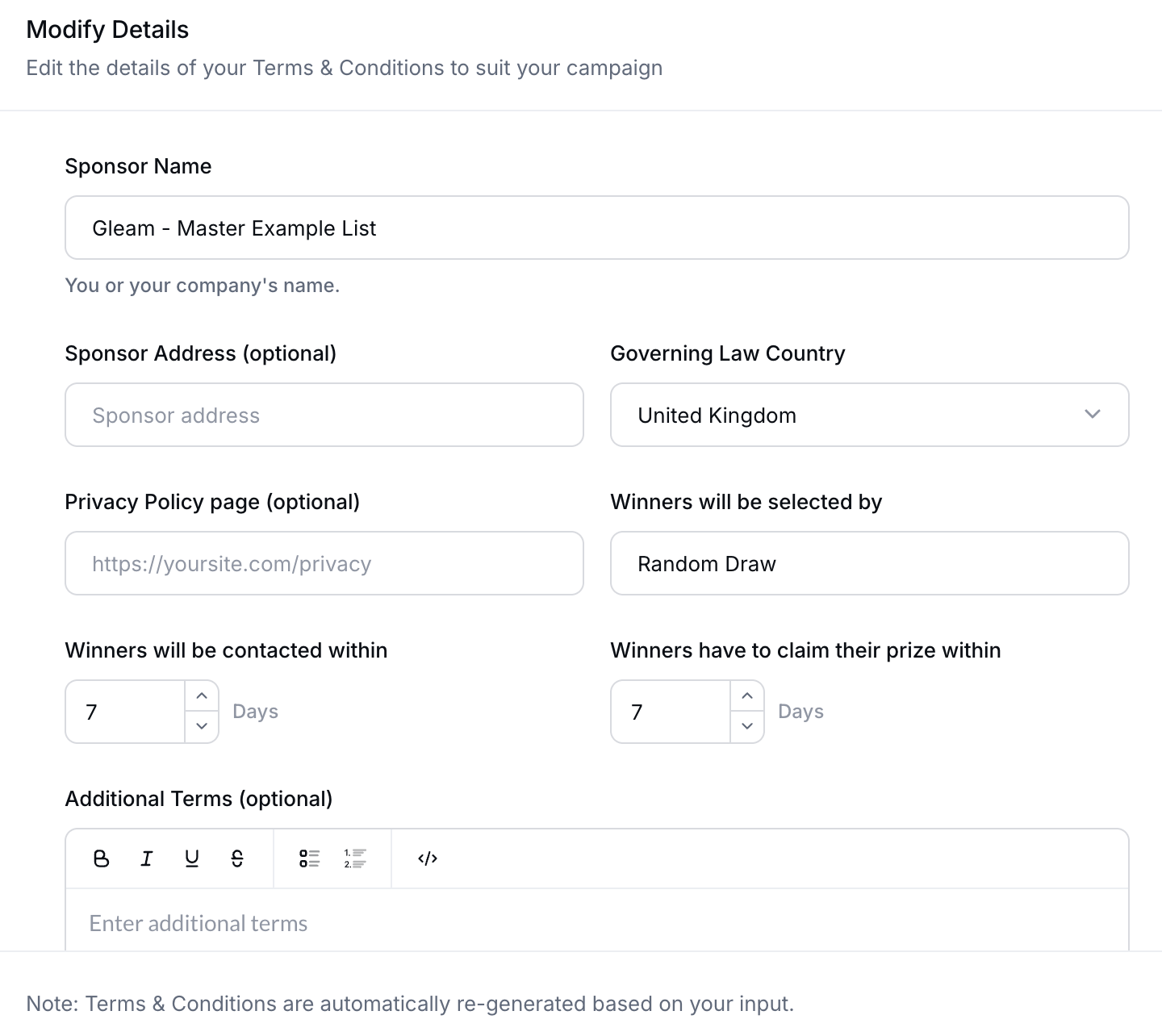This screenshot has width=1162, height=1036.
Task: Decrease the contacted within days value
Action: (x=202, y=726)
